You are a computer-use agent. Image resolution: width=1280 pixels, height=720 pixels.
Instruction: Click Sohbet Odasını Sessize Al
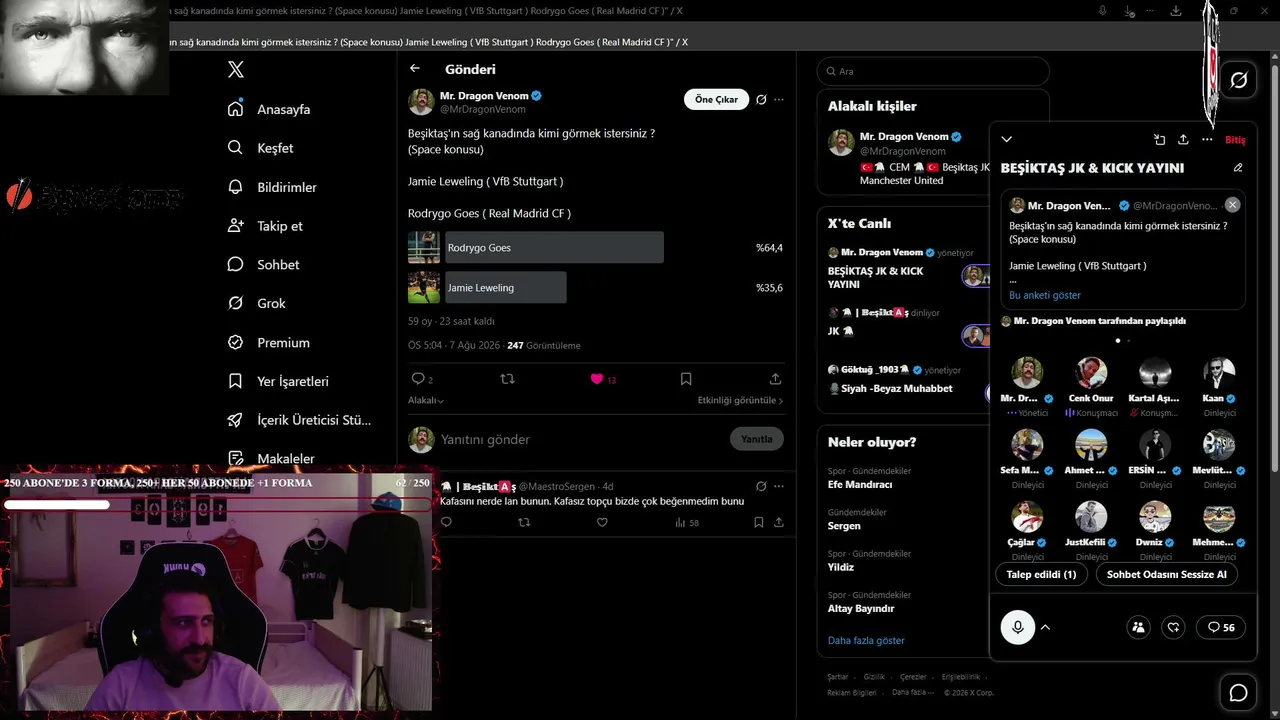tap(1166, 574)
